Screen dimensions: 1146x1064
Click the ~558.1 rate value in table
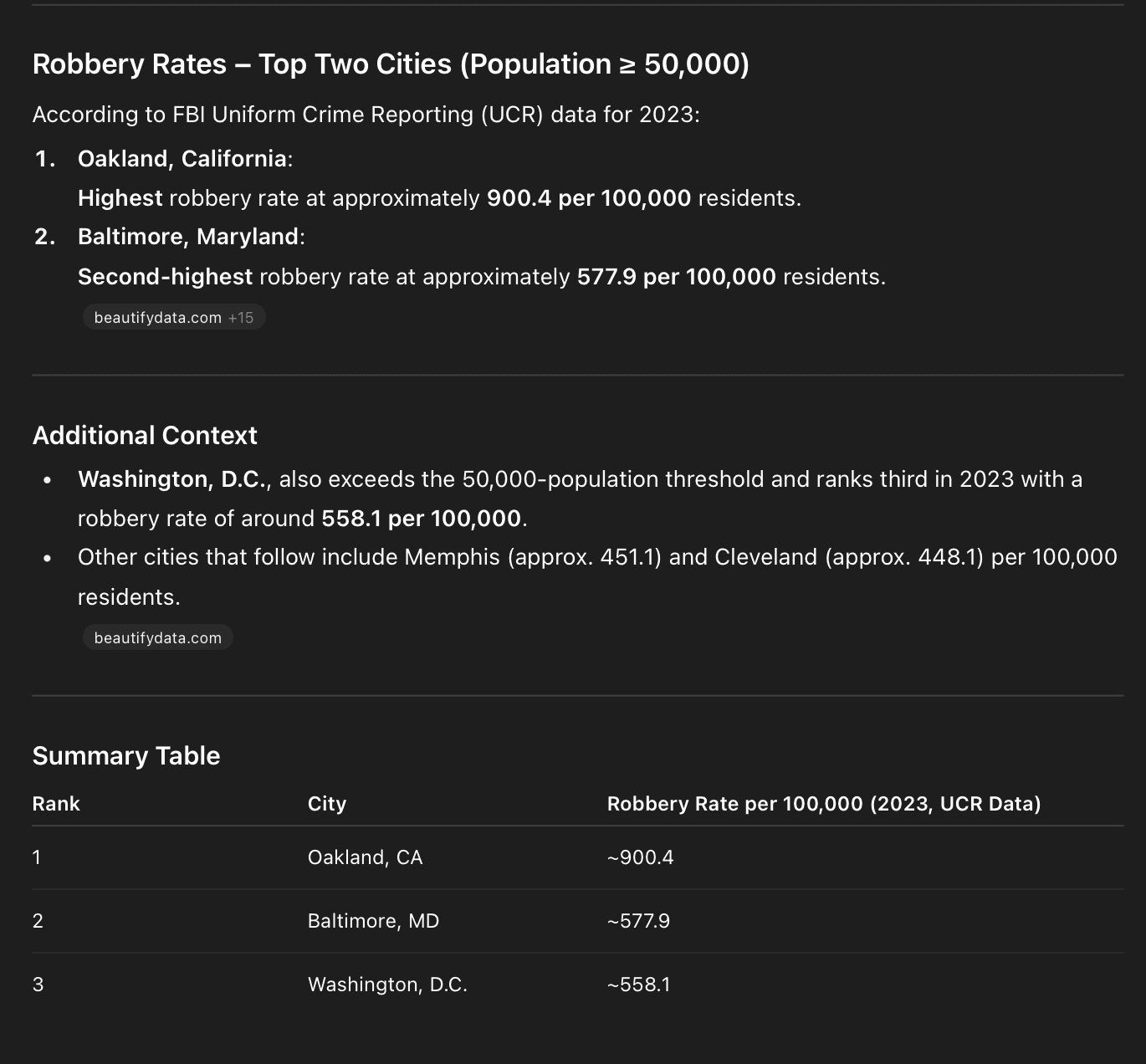(x=638, y=985)
